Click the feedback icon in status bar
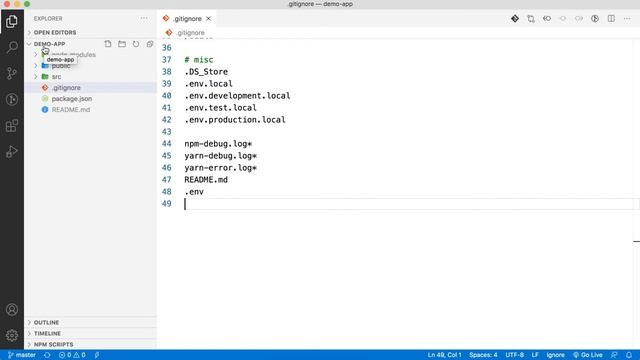This screenshot has width=640, height=360. (614, 355)
